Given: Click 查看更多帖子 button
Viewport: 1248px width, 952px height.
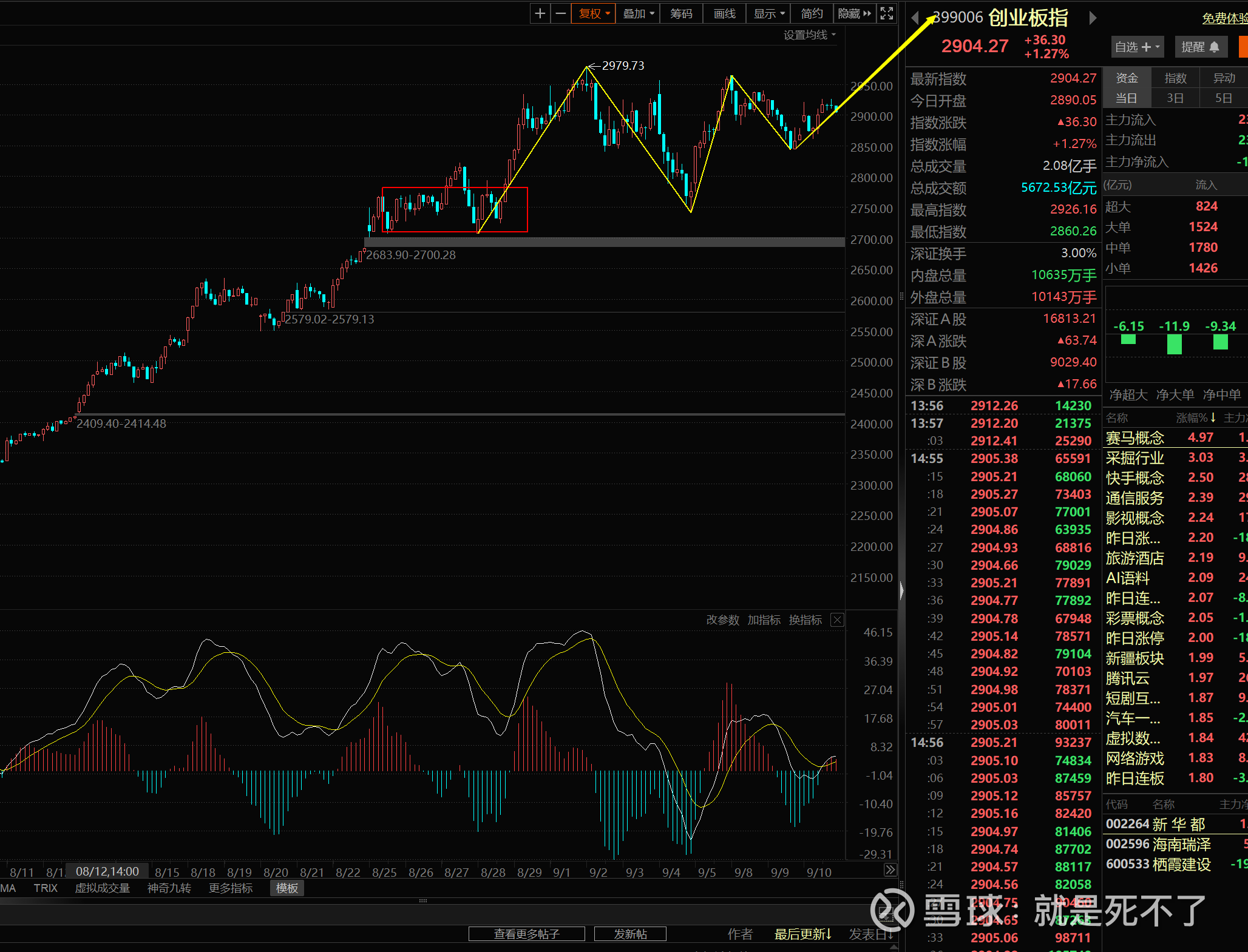Looking at the screenshot, I should (x=526, y=934).
